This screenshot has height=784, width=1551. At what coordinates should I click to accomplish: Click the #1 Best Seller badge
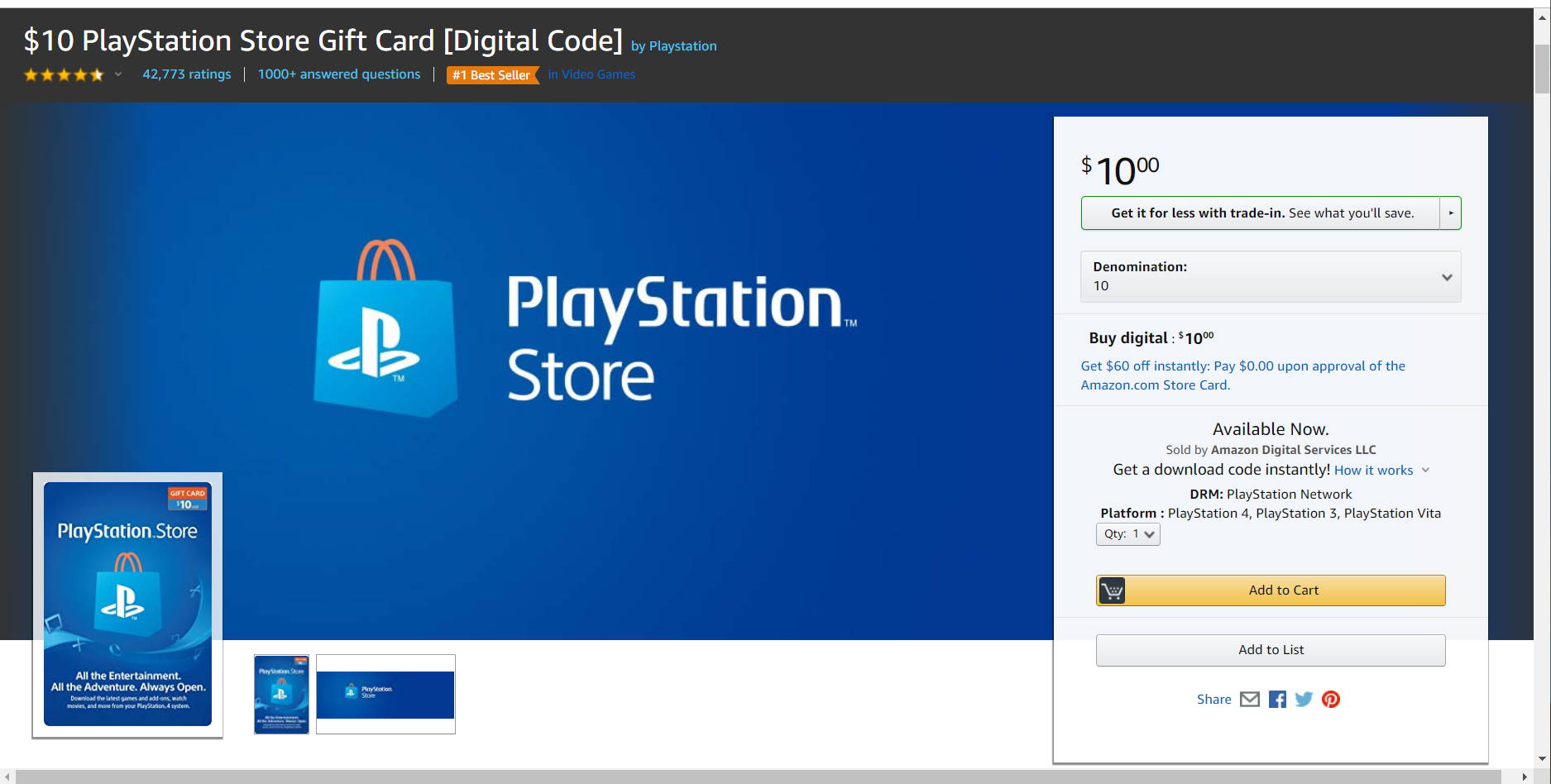pyautogui.click(x=491, y=75)
